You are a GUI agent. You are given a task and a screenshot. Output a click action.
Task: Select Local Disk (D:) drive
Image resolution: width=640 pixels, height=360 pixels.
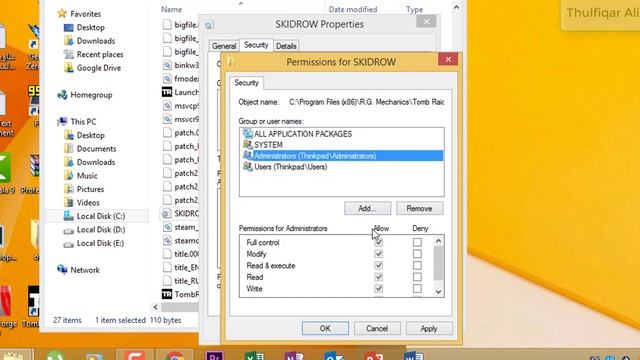tap(101, 229)
